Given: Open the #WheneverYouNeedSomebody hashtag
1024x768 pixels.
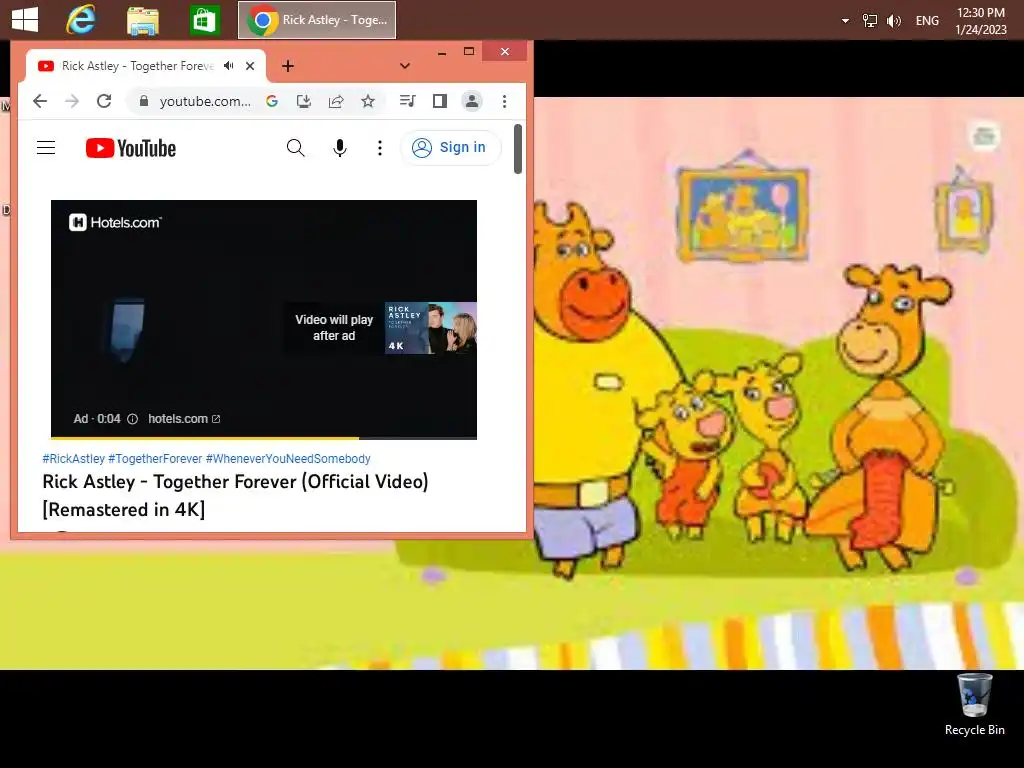Looking at the screenshot, I should click(x=288, y=458).
